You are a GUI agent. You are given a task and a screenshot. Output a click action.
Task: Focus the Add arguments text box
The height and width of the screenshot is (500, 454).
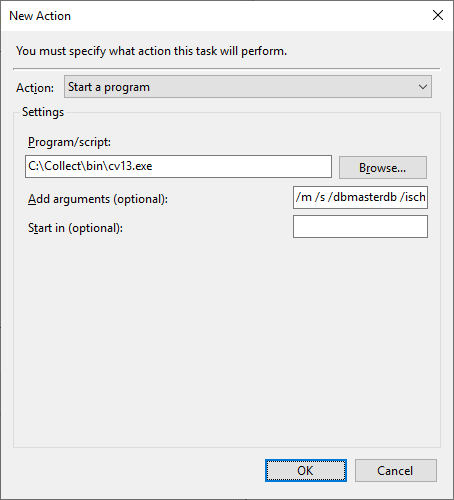pos(360,198)
